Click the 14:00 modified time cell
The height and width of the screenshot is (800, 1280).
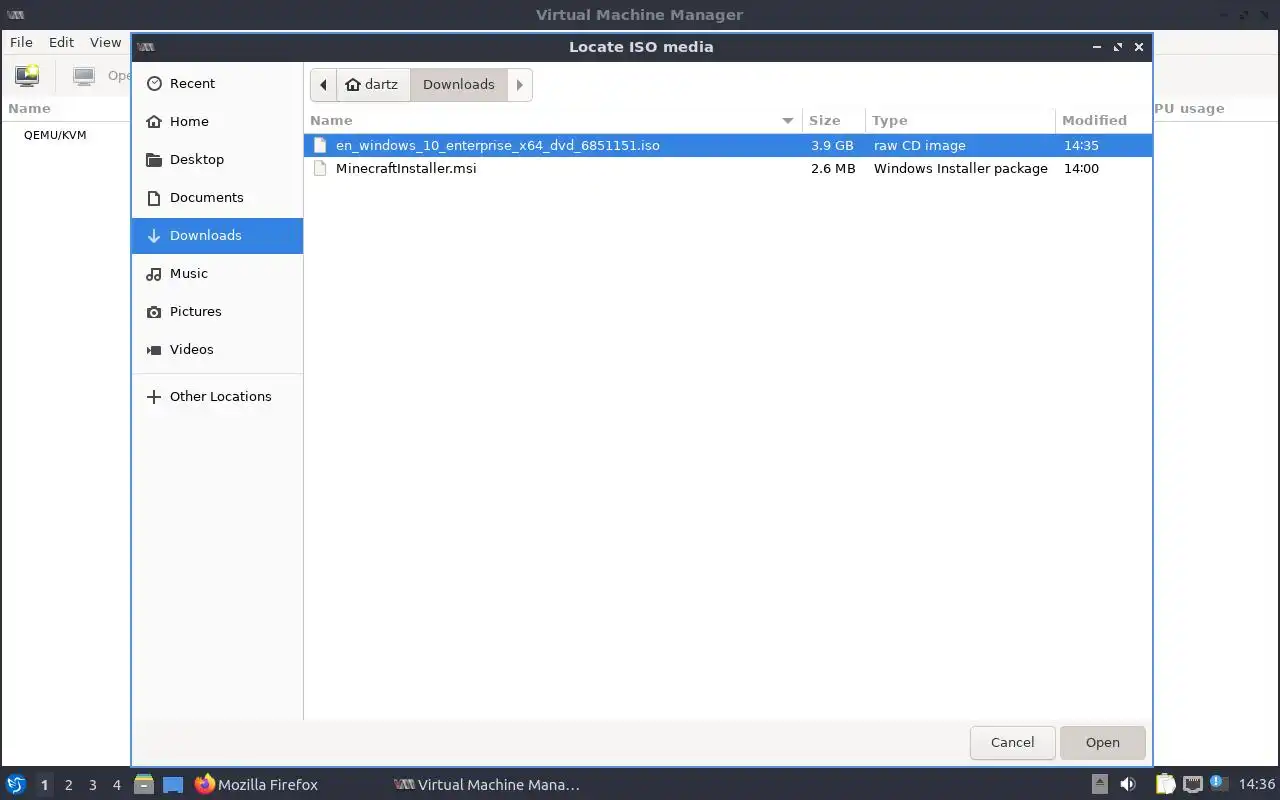[x=1081, y=168]
